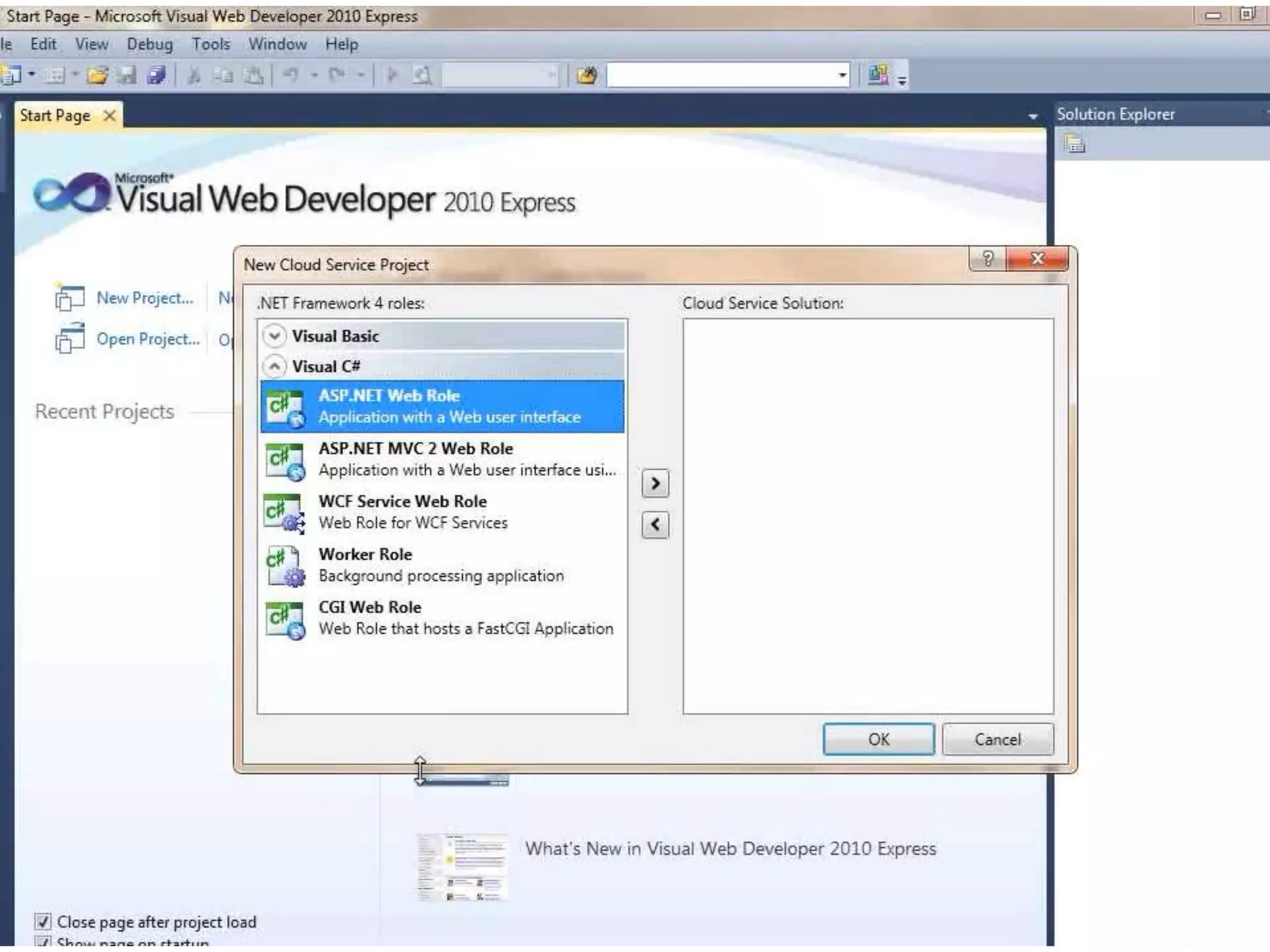Screen dimensions: 1270x952
Task: Click the Save All toolbar icon
Action: (156, 76)
